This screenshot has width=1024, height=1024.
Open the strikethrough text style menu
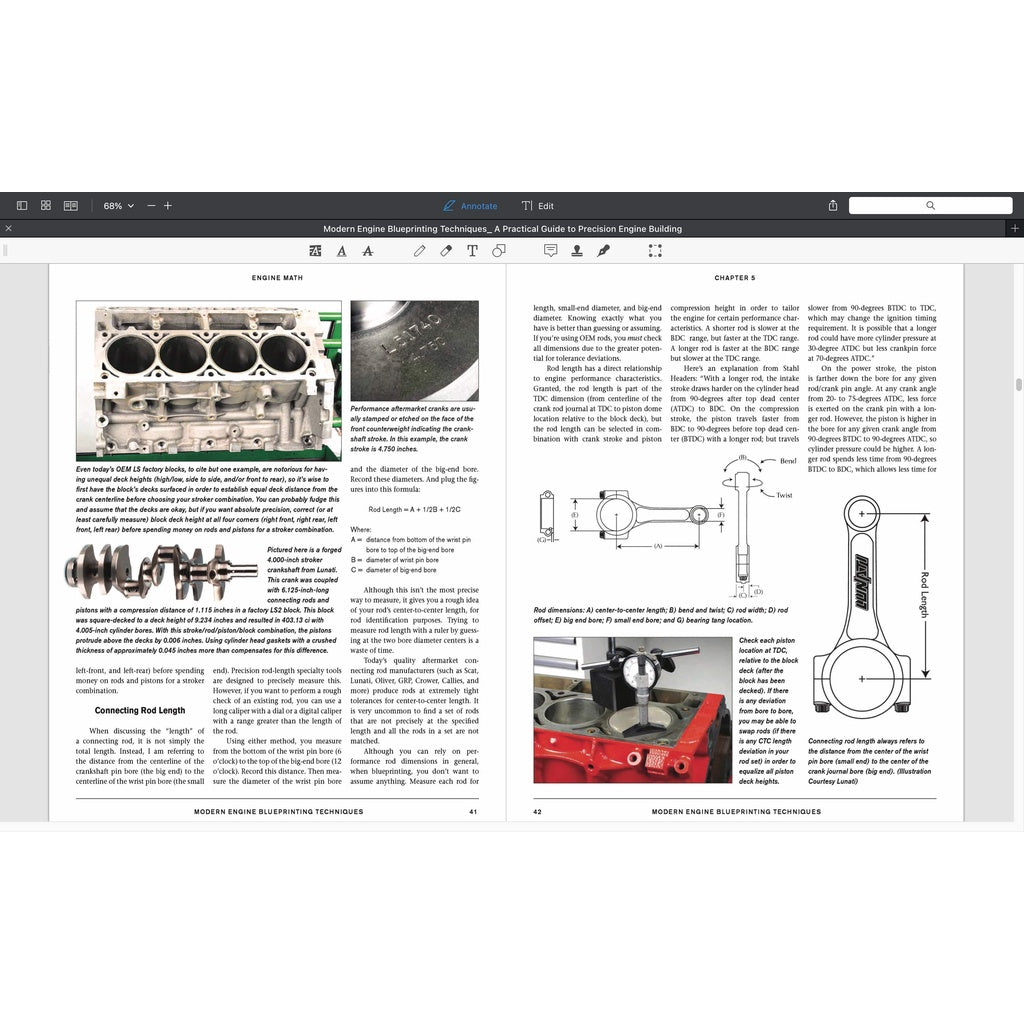367,251
